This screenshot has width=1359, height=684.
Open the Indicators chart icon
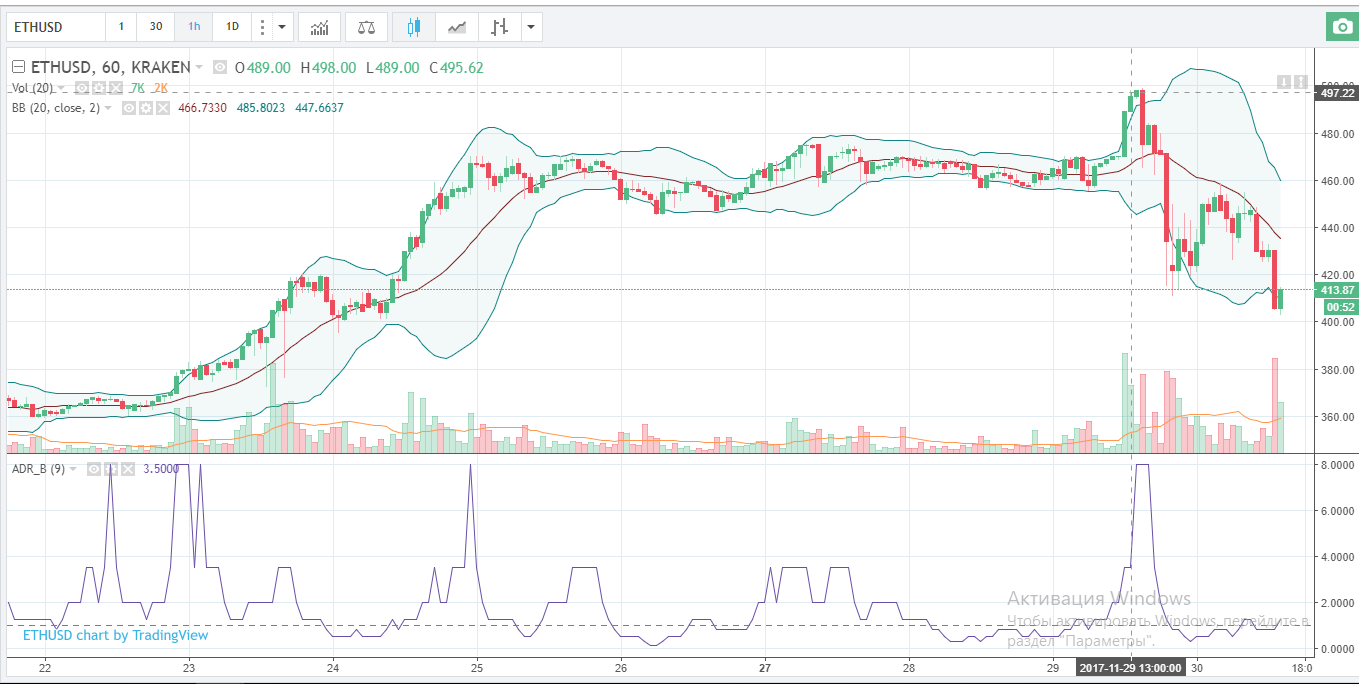click(319, 27)
